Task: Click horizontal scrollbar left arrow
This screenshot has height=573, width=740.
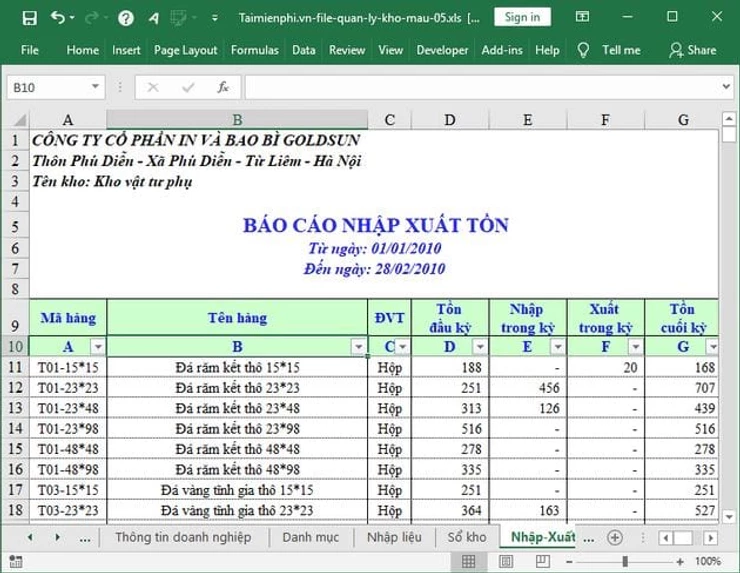Action: (665, 538)
